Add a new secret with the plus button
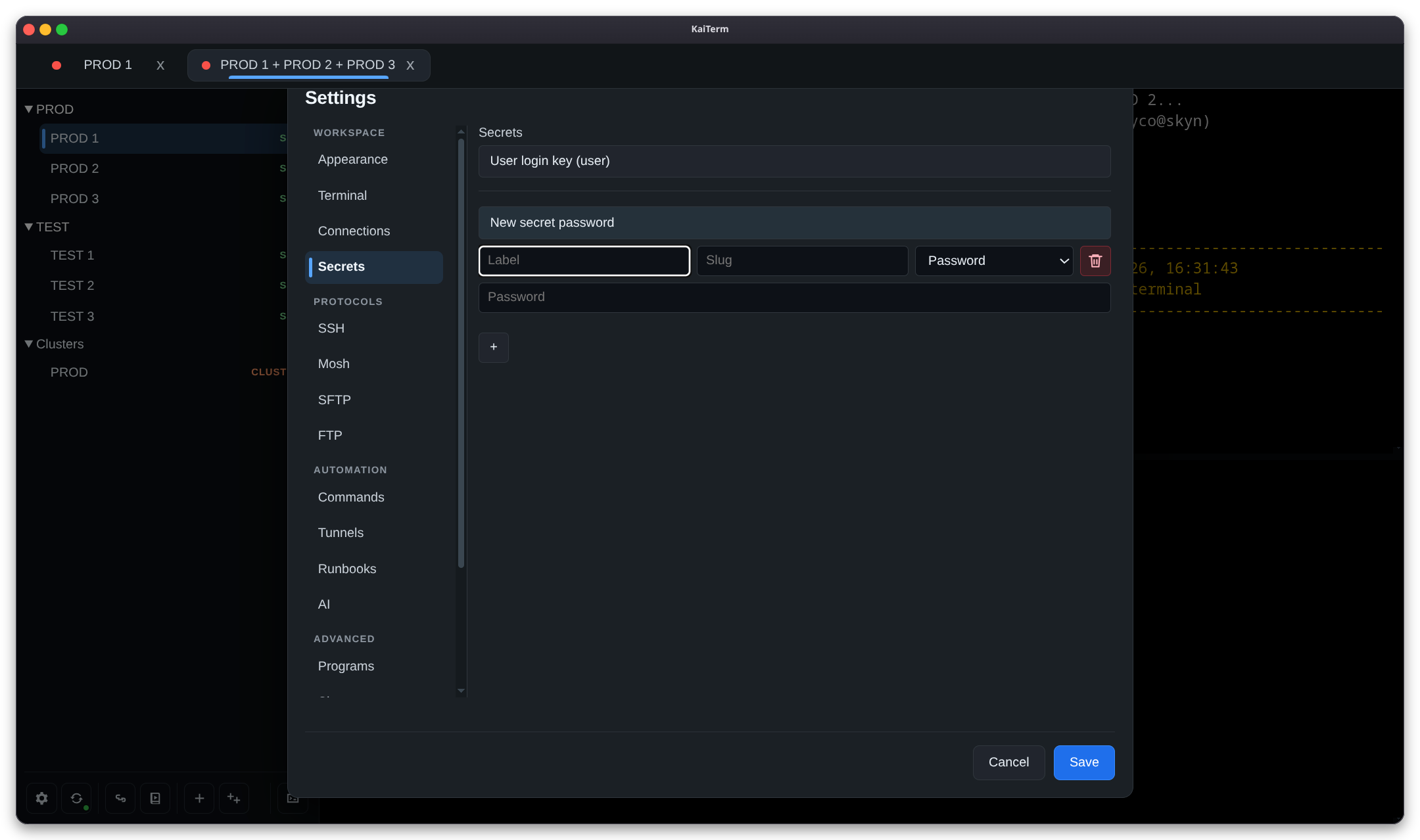The height and width of the screenshot is (840, 1420). pos(494,348)
